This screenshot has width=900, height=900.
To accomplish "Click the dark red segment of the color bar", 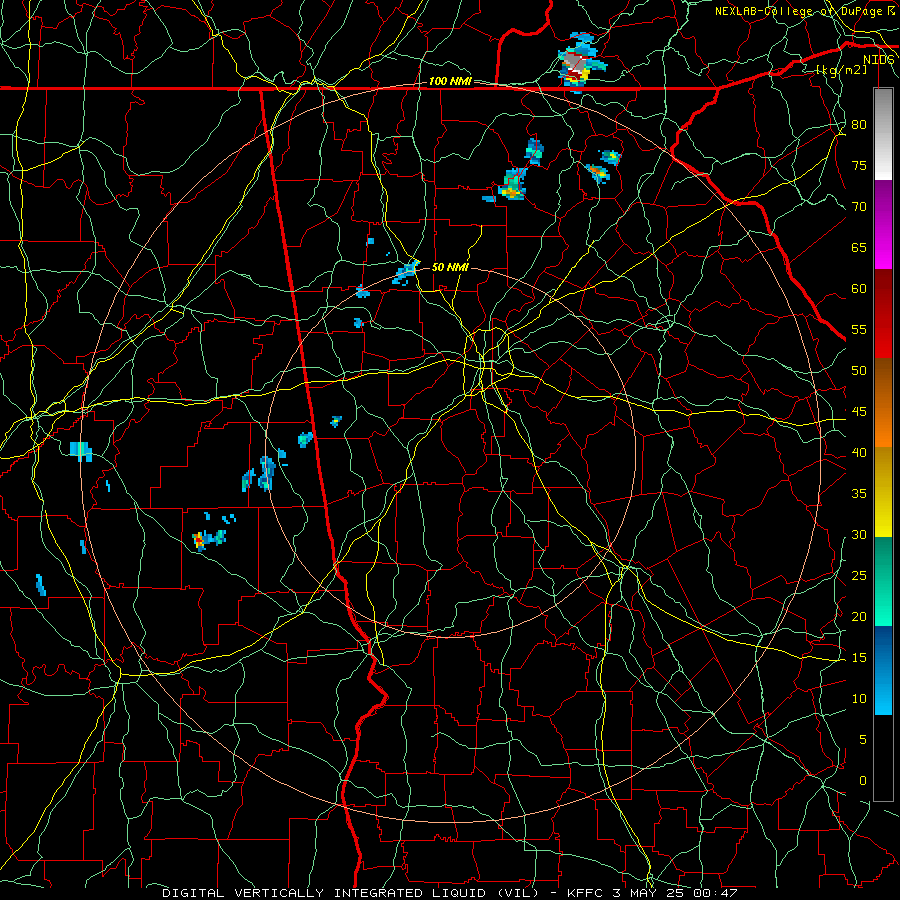I will (883, 314).
